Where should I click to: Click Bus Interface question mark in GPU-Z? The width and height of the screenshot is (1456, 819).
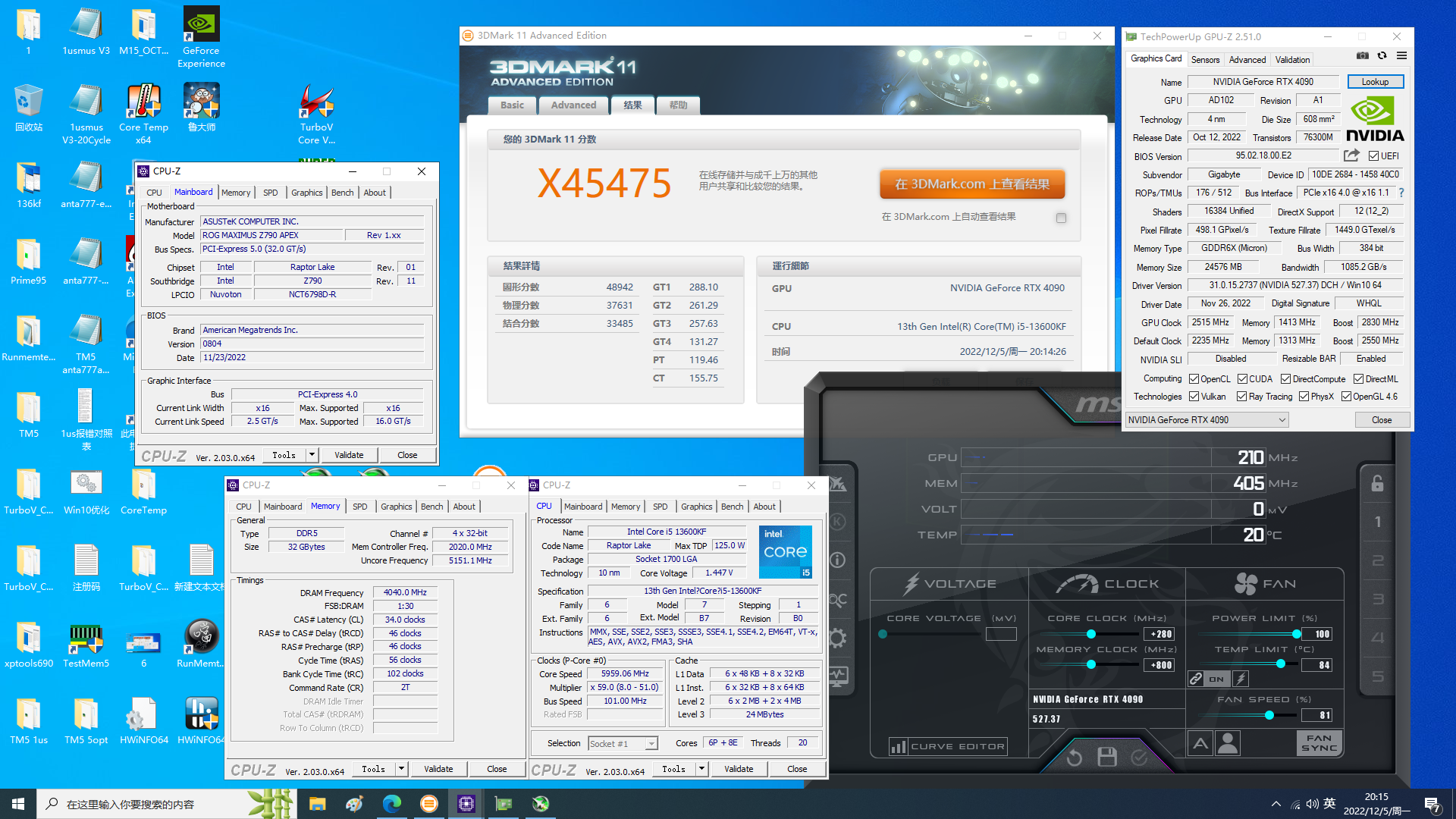point(1401,193)
